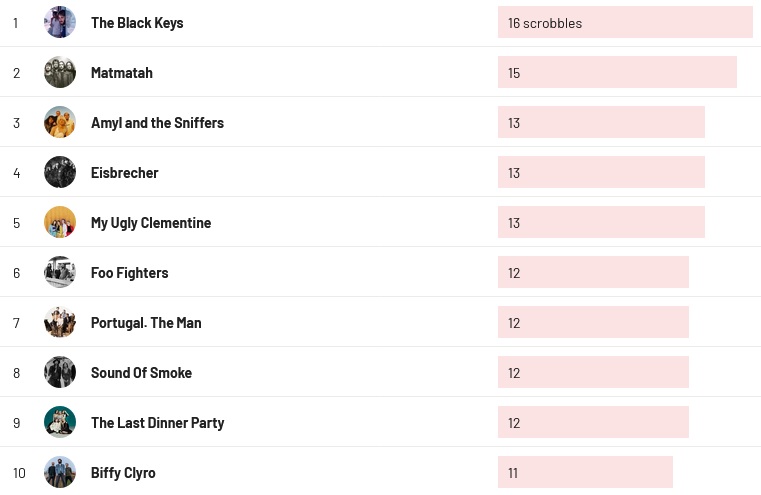The image size is (761, 495).
Task: Open The Last Dinner Party name link
Action: pyautogui.click(x=158, y=423)
